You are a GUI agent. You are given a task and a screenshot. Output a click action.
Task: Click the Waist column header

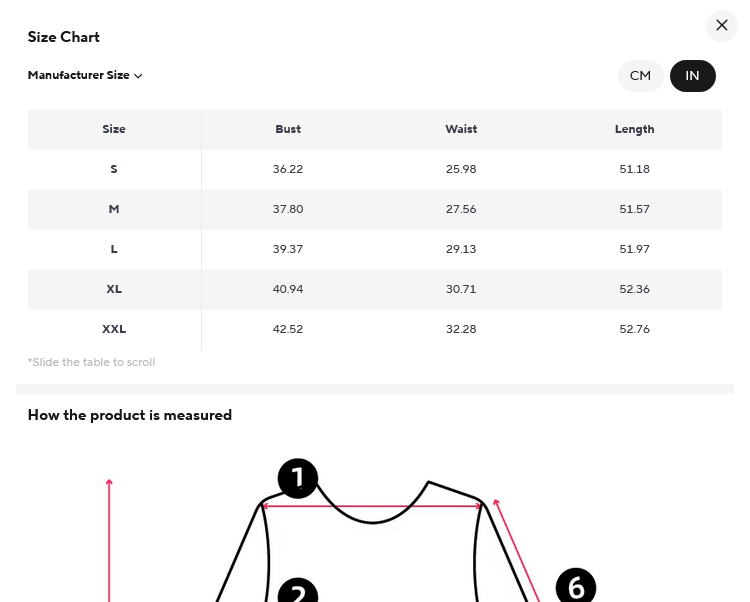(461, 129)
